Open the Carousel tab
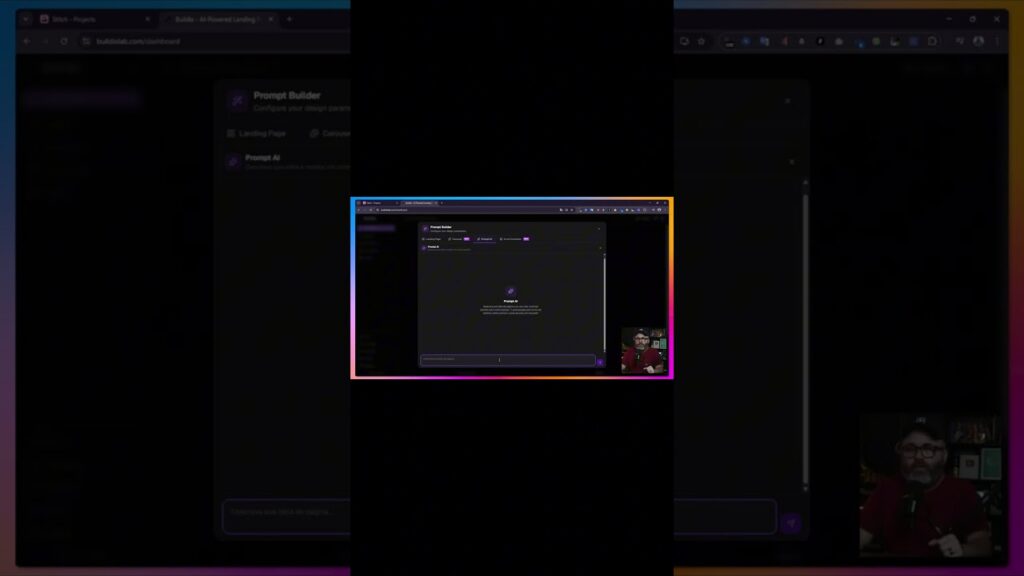Screen dimensions: 1024x576 point(458,239)
